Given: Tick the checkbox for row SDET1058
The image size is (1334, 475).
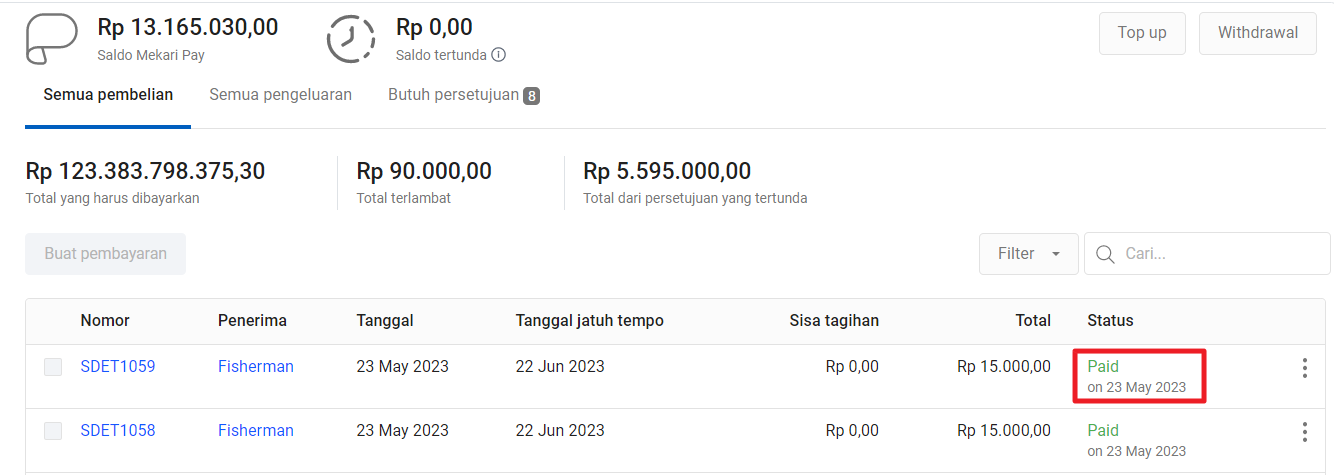Looking at the screenshot, I should (x=53, y=431).
